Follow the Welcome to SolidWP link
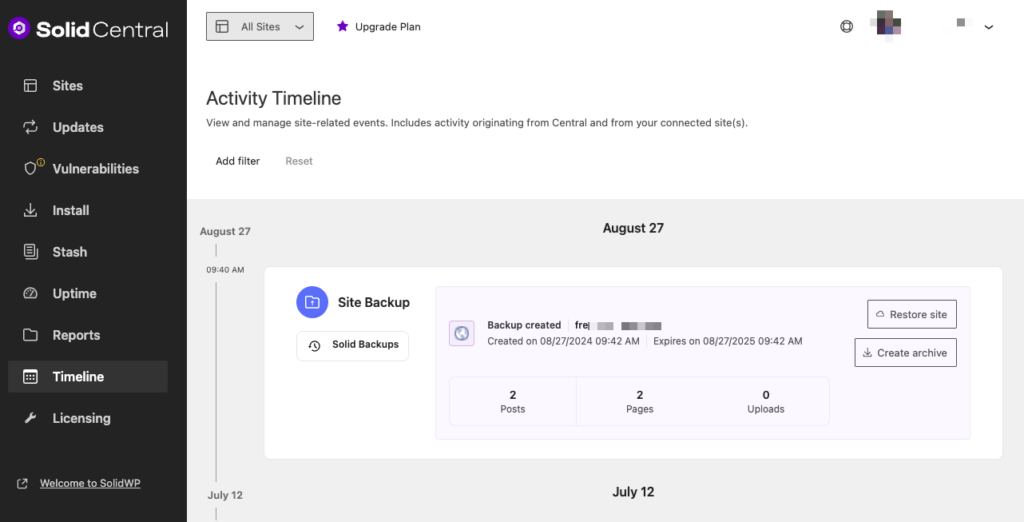Viewport: 1024px width, 522px height. (x=90, y=483)
